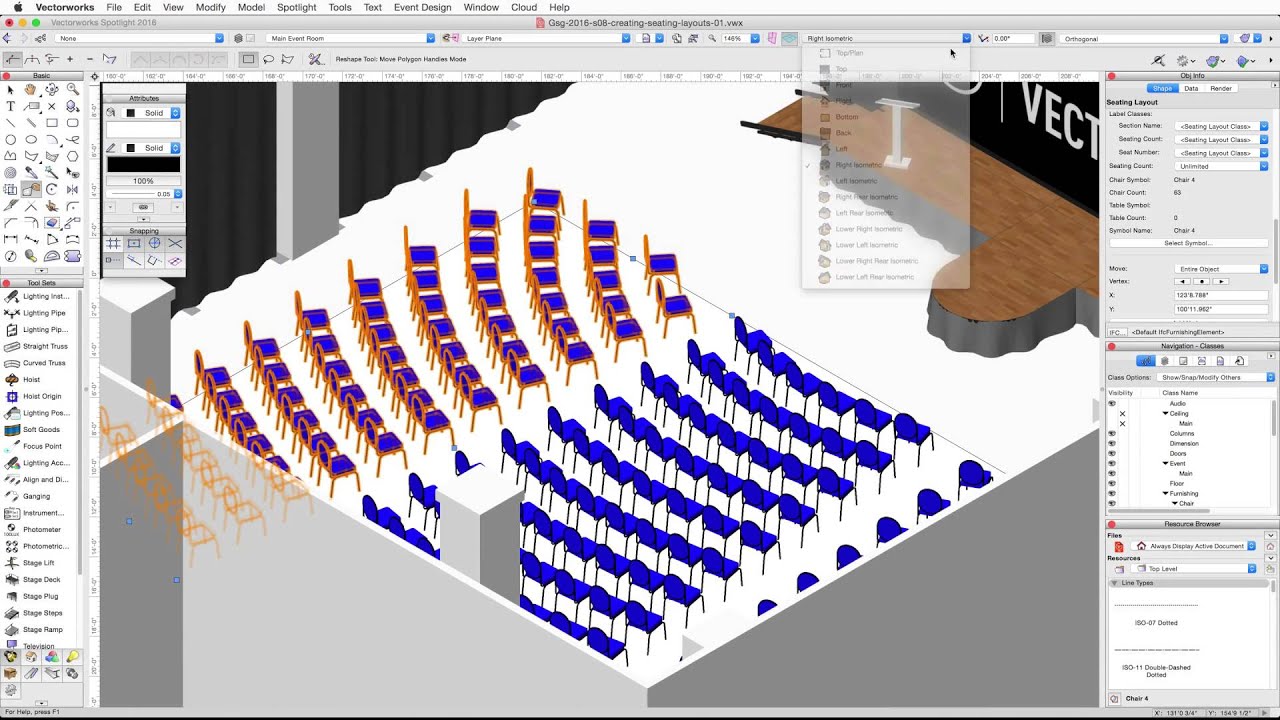Collapse the Furnishing class tree
Image resolution: width=1280 pixels, height=720 pixels.
point(1165,493)
